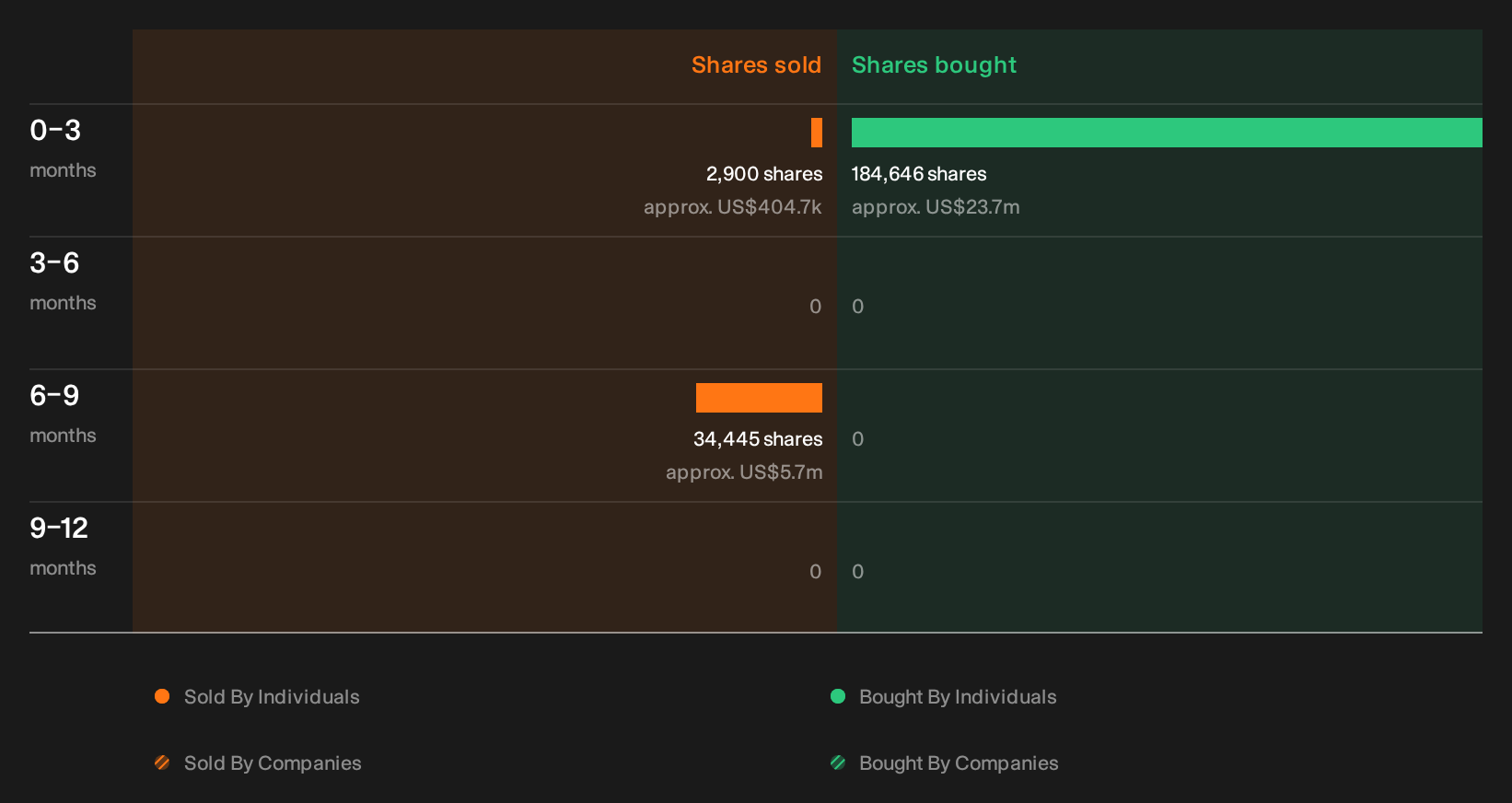
Task: Select the '2,900 shares' value
Action: pyautogui.click(x=764, y=174)
